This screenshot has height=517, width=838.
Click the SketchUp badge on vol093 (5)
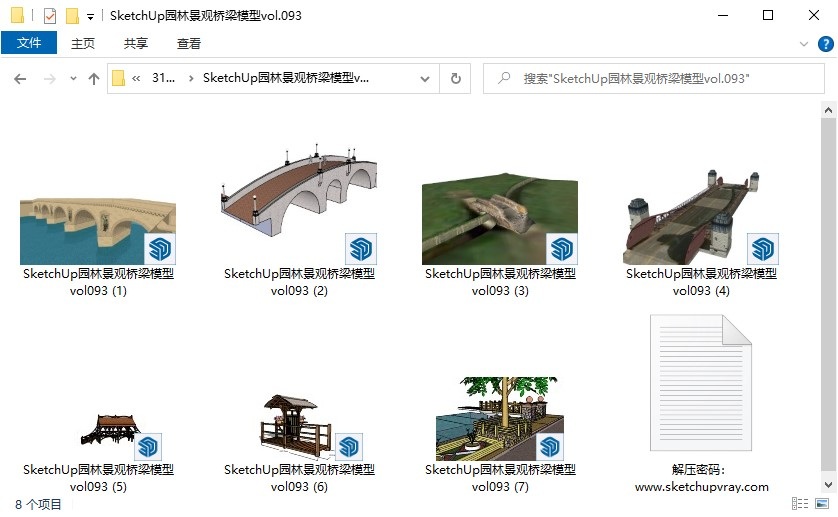[x=148, y=447]
